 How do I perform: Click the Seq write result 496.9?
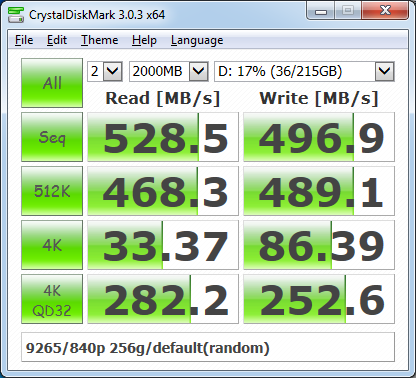coord(319,137)
